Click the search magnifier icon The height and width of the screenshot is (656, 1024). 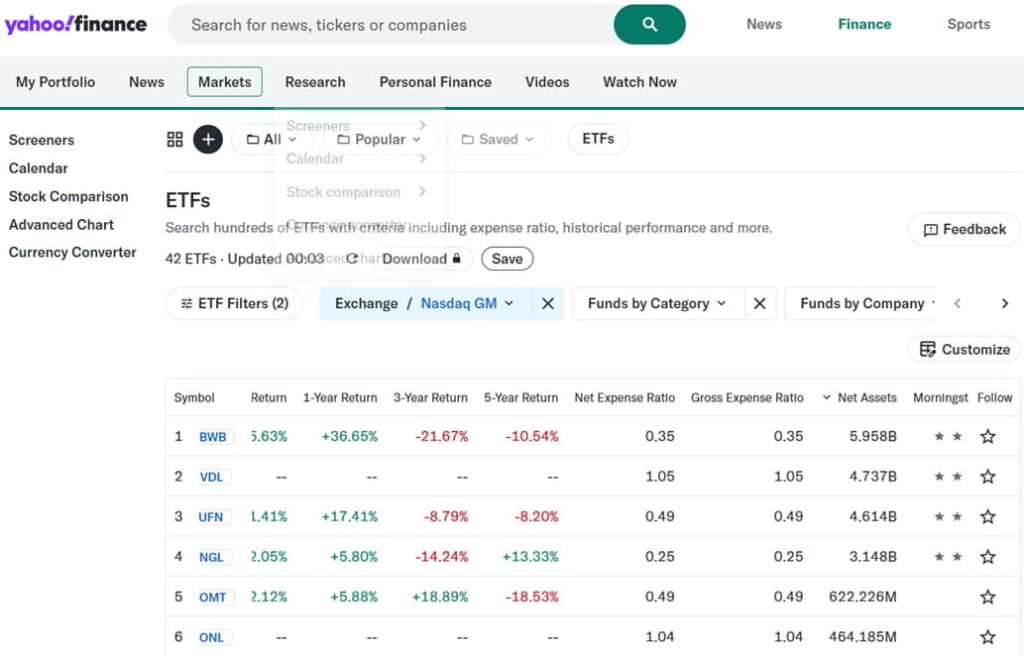[649, 23]
